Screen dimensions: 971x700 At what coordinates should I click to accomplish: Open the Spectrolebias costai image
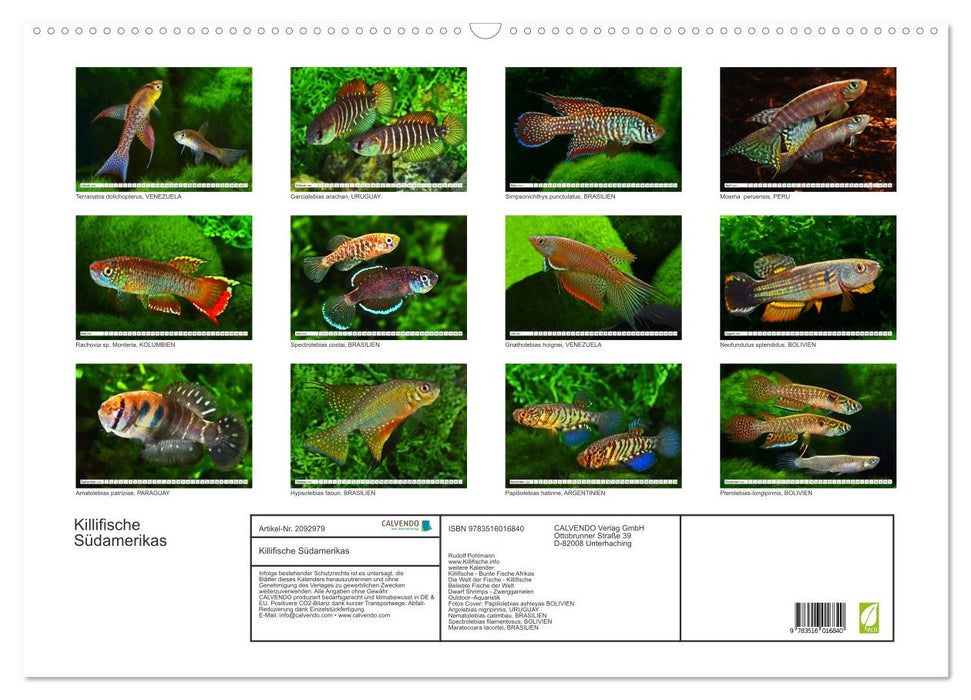coord(378,277)
